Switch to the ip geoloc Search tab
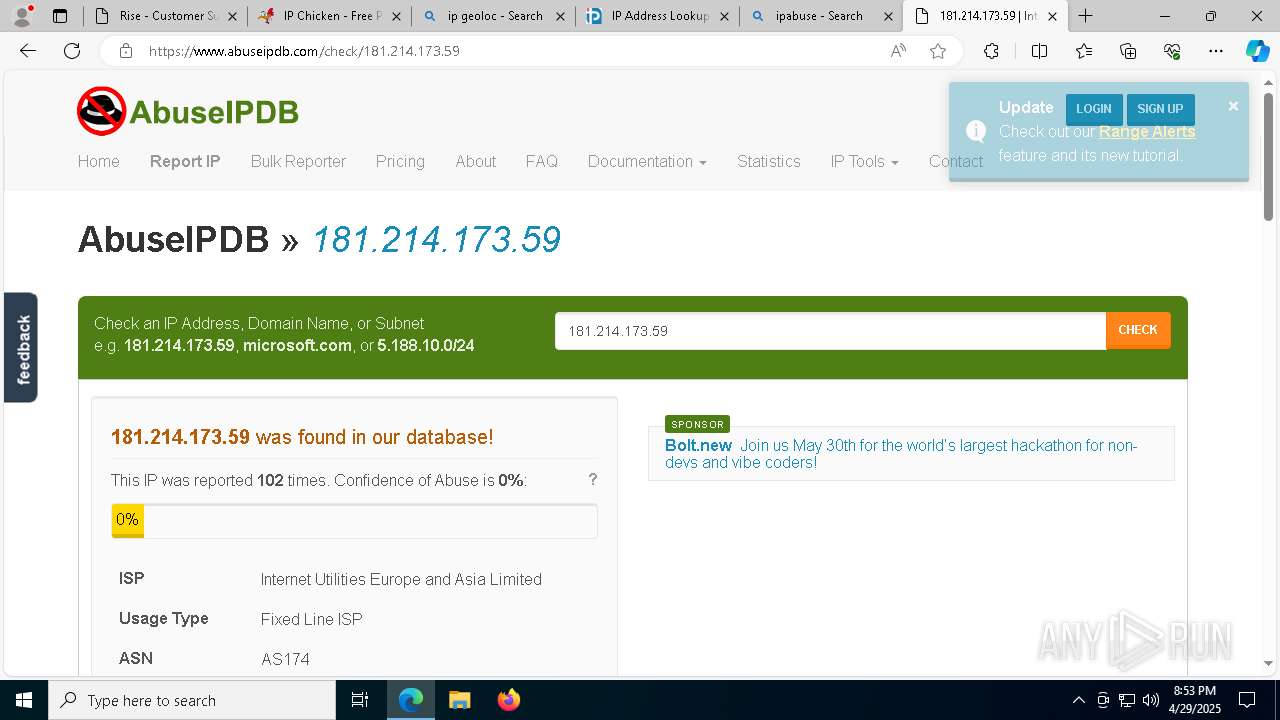The image size is (1280, 720). [x=494, y=16]
